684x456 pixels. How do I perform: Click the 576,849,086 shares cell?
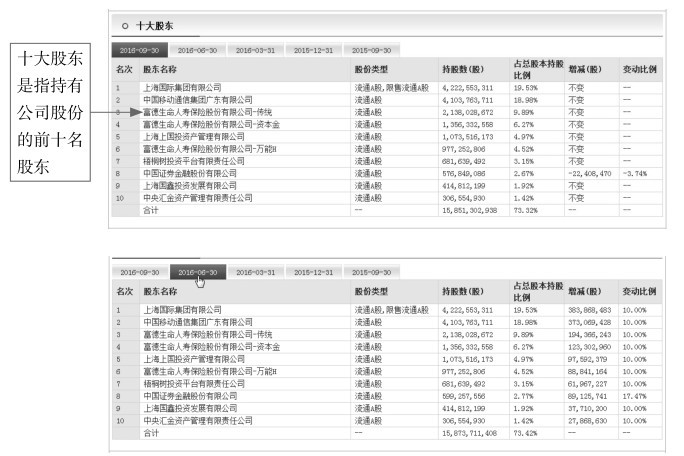click(x=463, y=173)
